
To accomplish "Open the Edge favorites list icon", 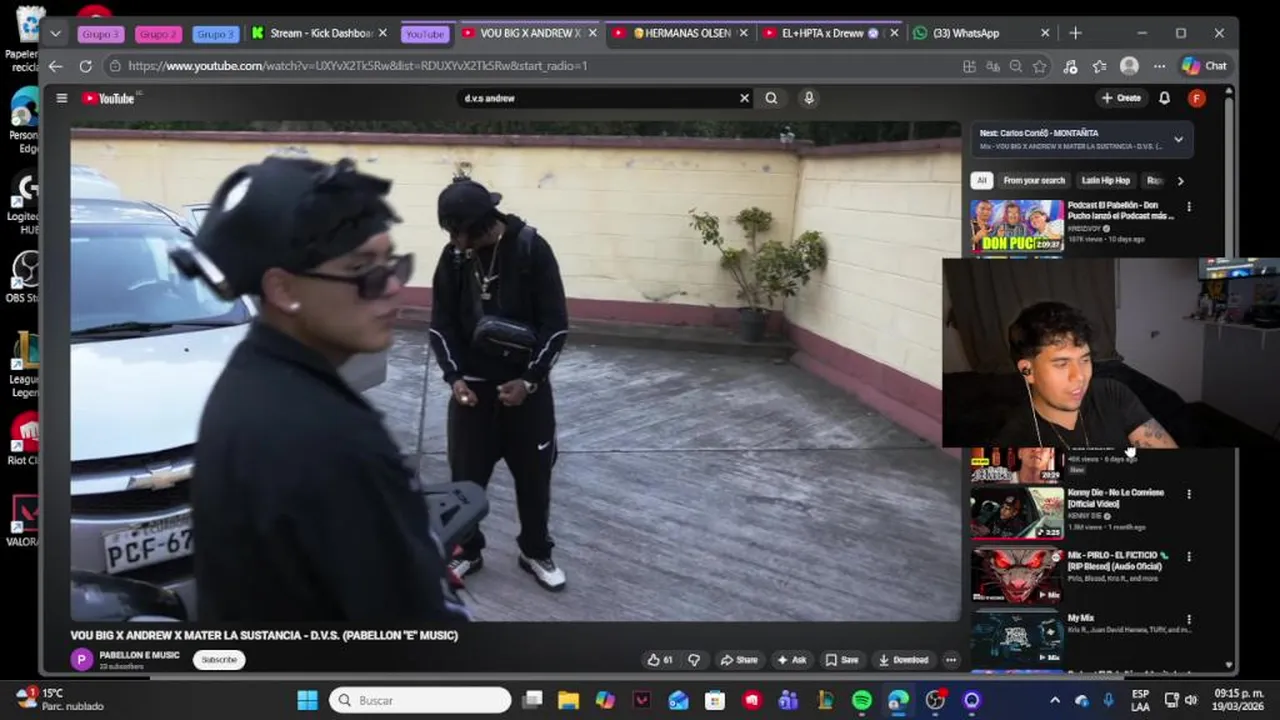I will [x=1100, y=66].
